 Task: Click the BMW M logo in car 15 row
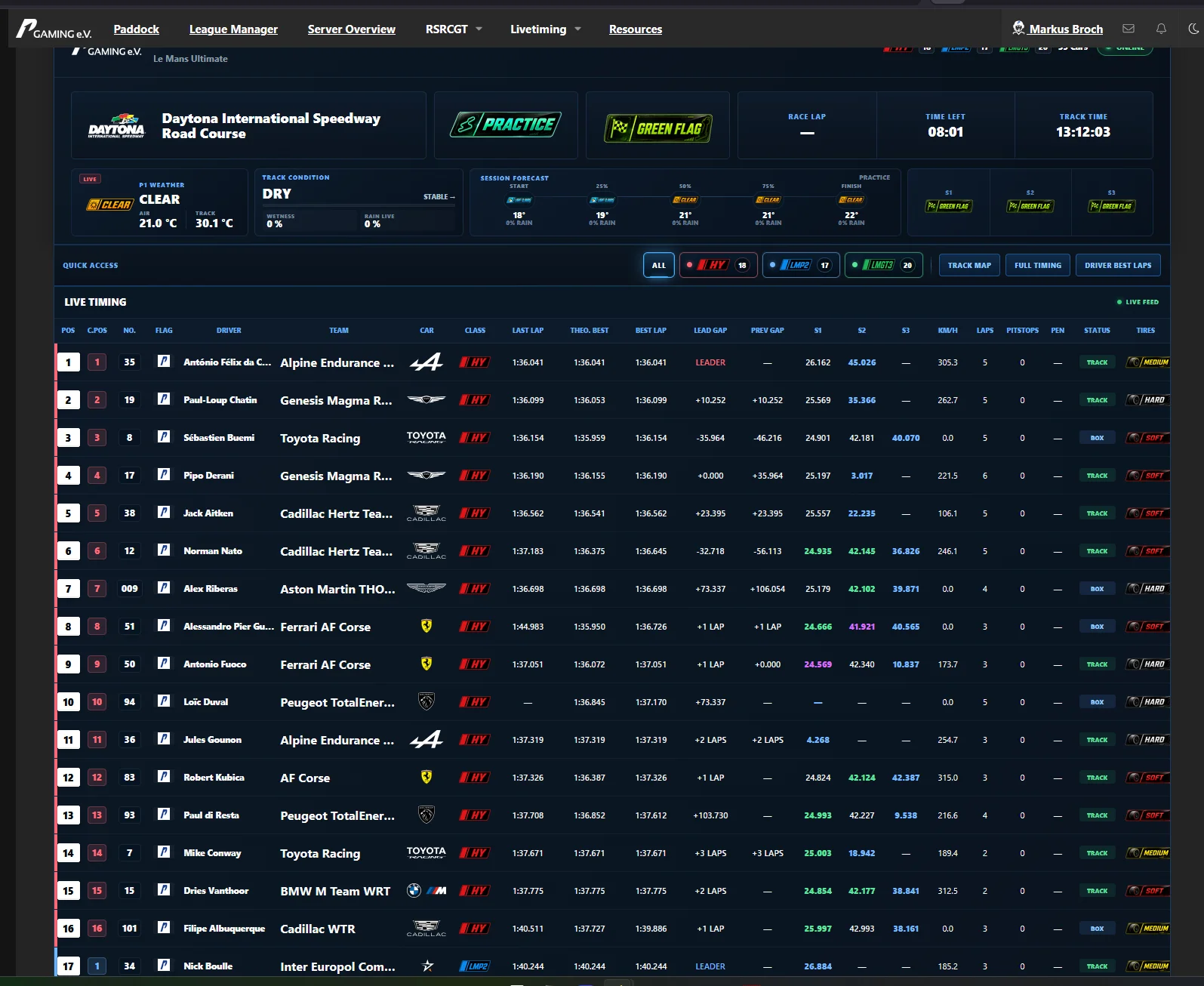[x=426, y=891]
